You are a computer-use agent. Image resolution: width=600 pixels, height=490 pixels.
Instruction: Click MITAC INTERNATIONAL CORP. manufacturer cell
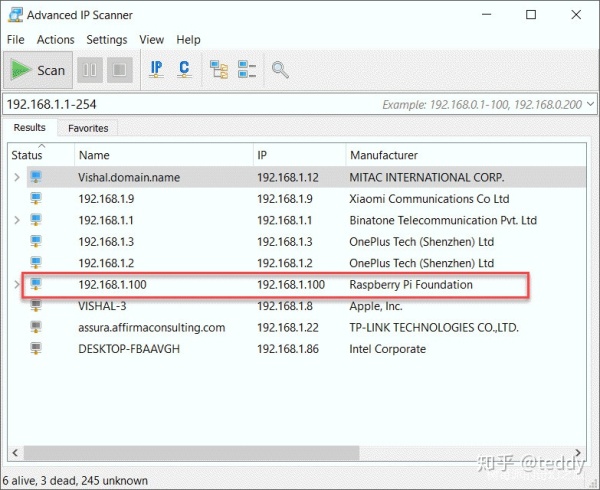pos(427,177)
